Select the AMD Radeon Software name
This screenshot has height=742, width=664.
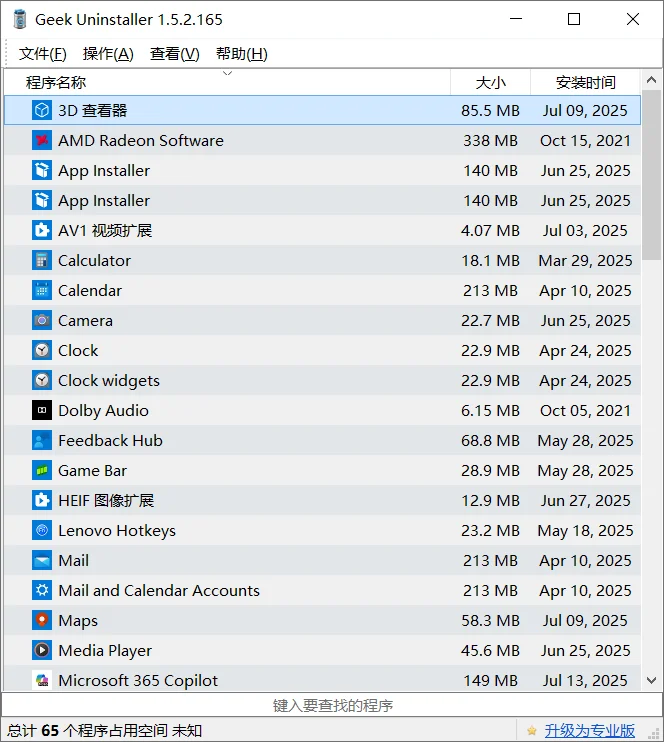141,141
